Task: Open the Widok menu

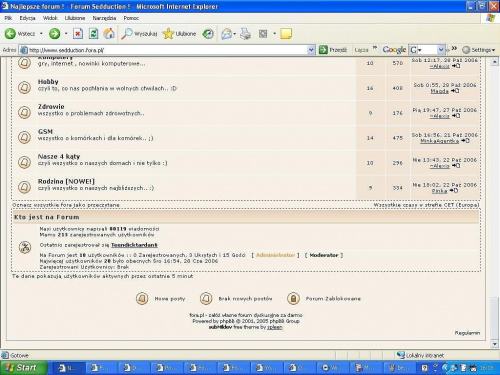Action: (50, 18)
